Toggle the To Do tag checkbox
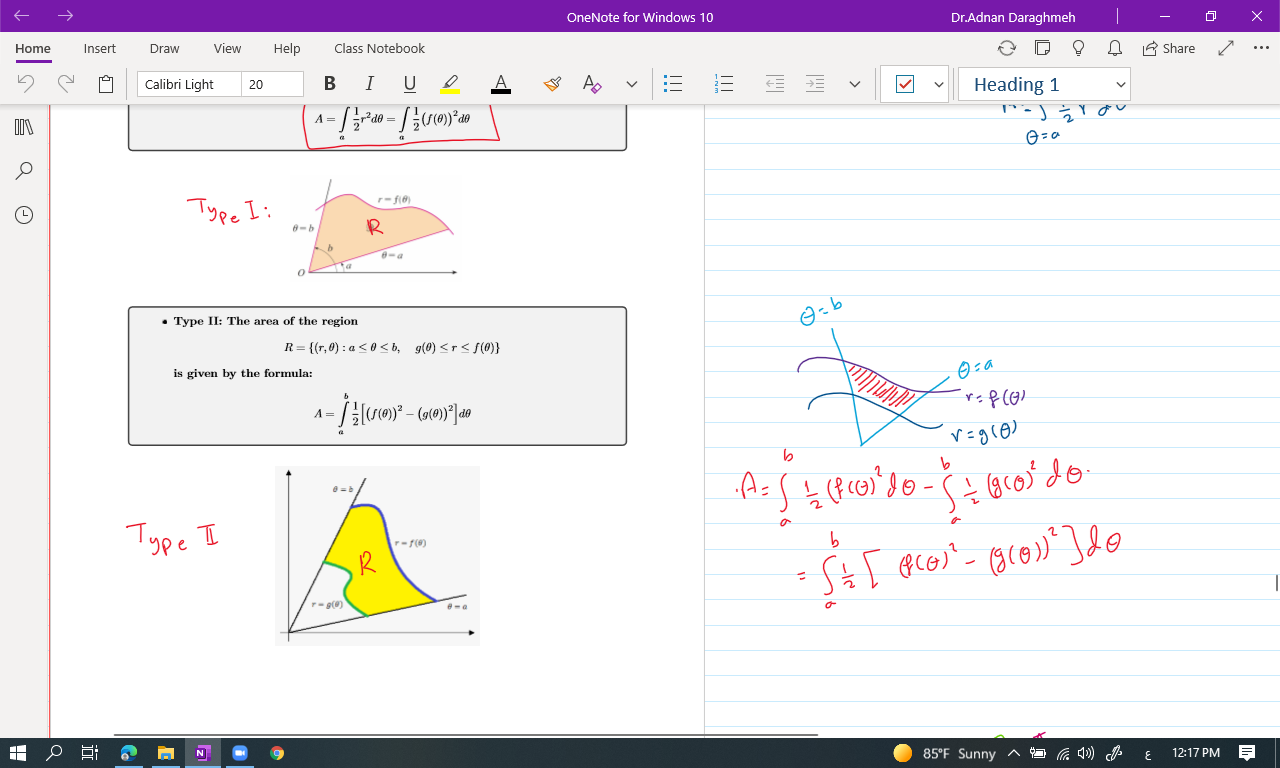The height and width of the screenshot is (768, 1280). (x=905, y=84)
